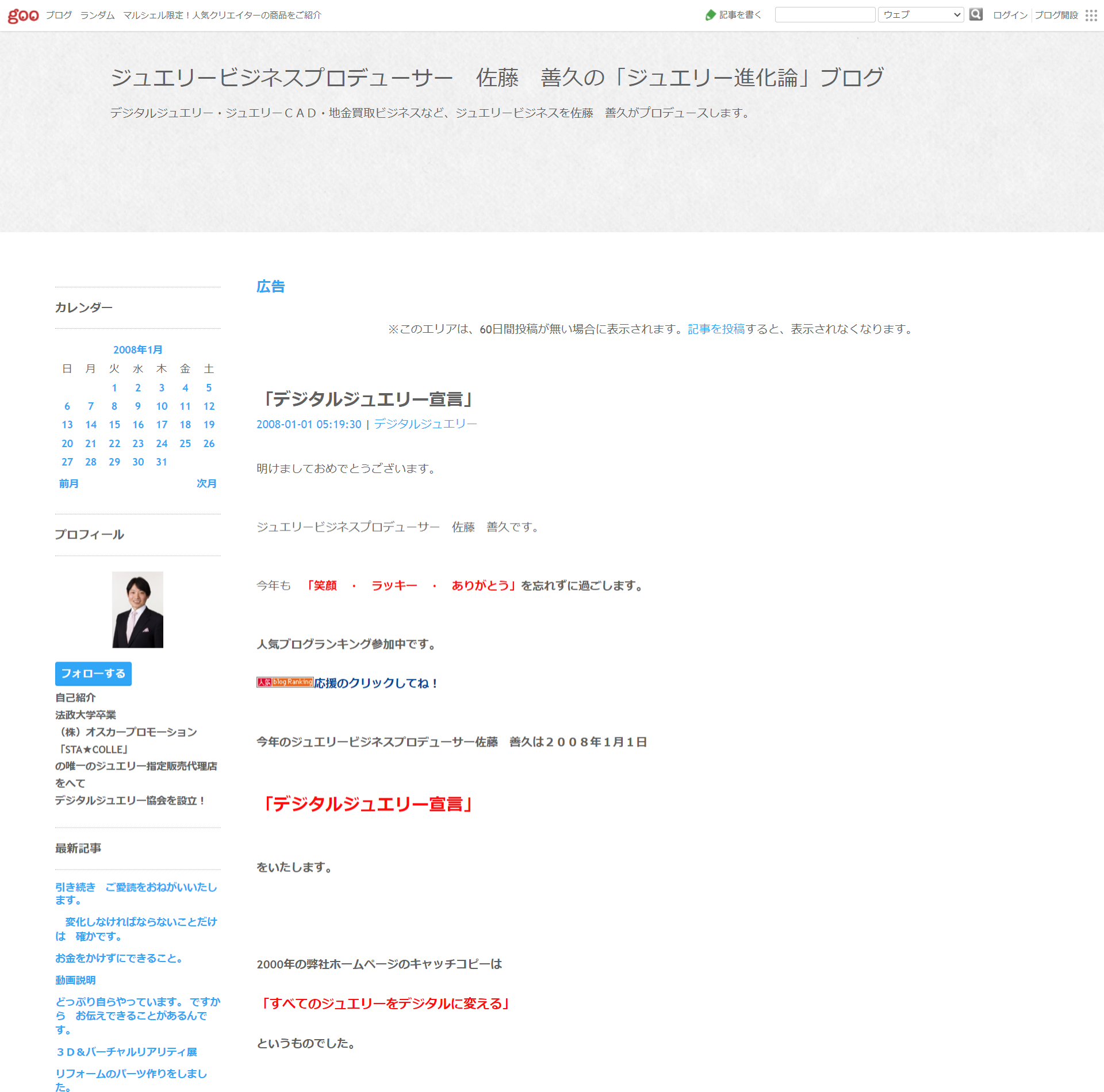The image size is (1104, 1092).
Task: Open the マルシェ限定 promotion link
Action: coord(222,15)
